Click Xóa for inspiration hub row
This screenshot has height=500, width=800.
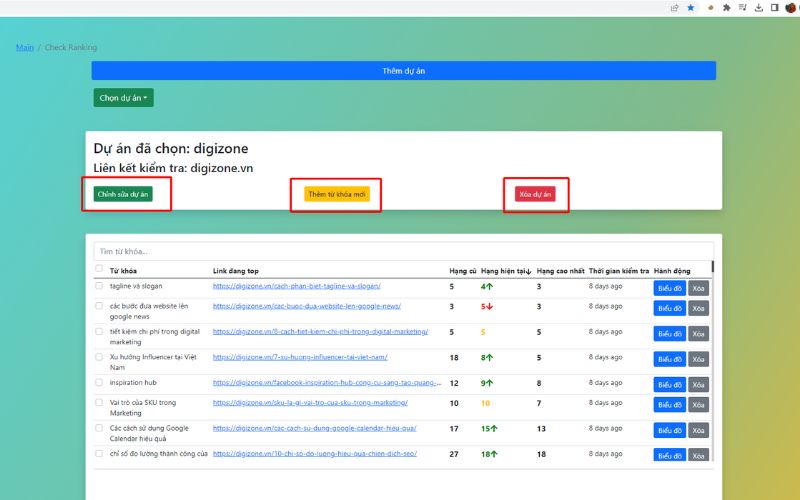tap(698, 385)
